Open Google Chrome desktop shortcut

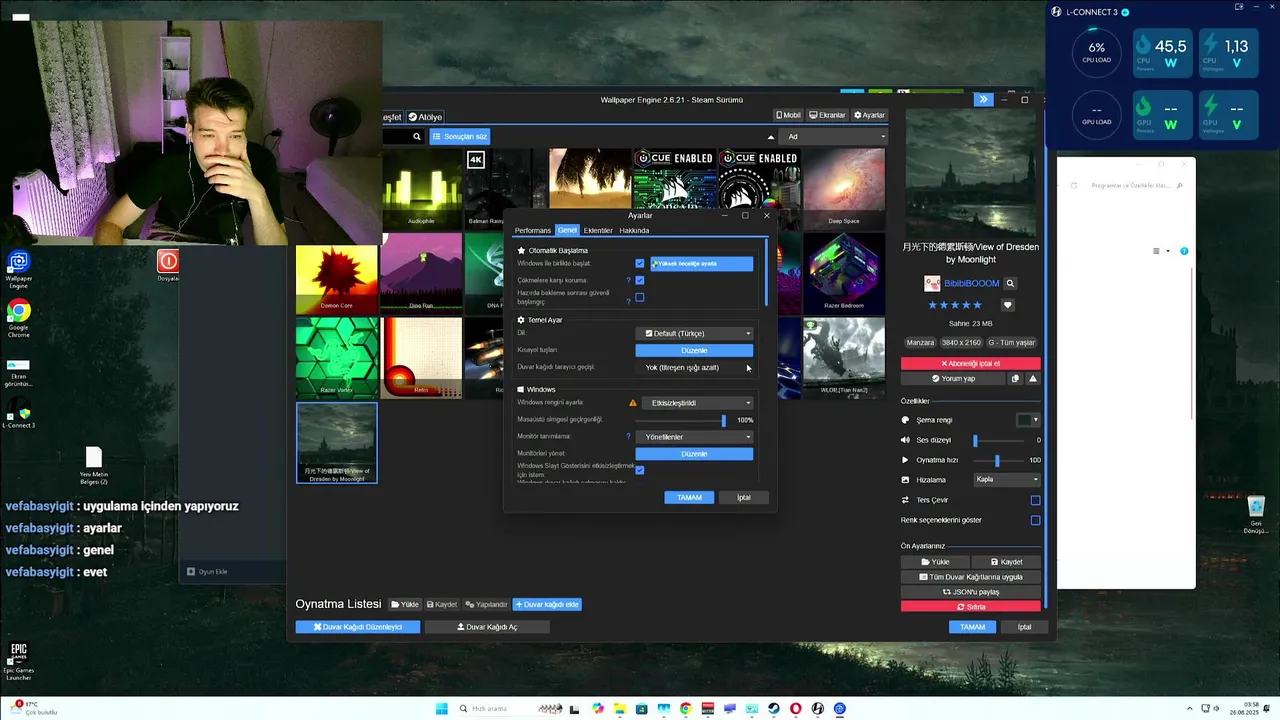[18, 319]
